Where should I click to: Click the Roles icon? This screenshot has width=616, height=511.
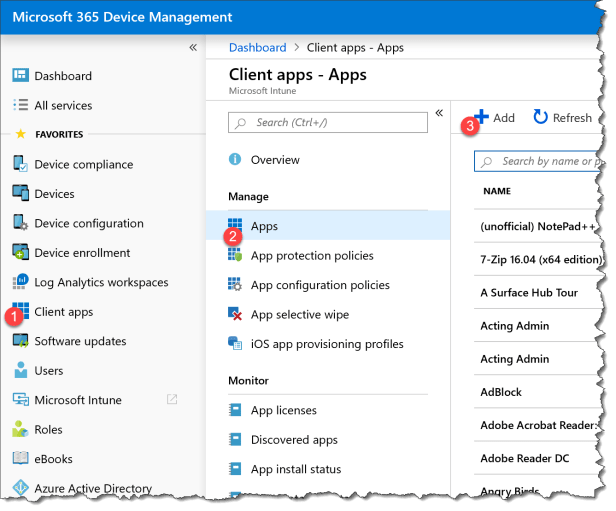click(x=20, y=429)
